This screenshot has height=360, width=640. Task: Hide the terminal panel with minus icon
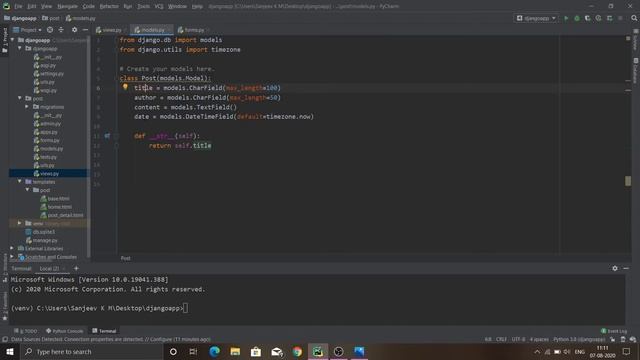coord(626,268)
